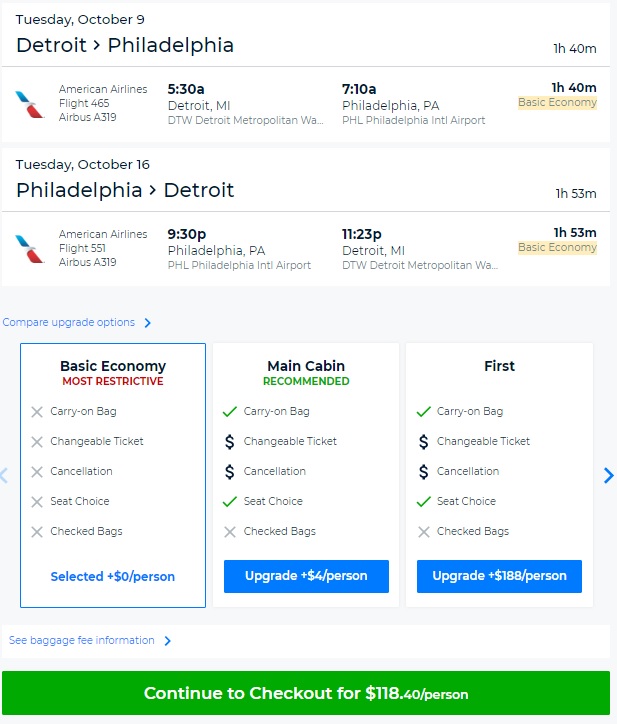The width and height of the screenshot is (617, 724).
Task: Open the See baggage fee information link
Action: pos(82,640)
